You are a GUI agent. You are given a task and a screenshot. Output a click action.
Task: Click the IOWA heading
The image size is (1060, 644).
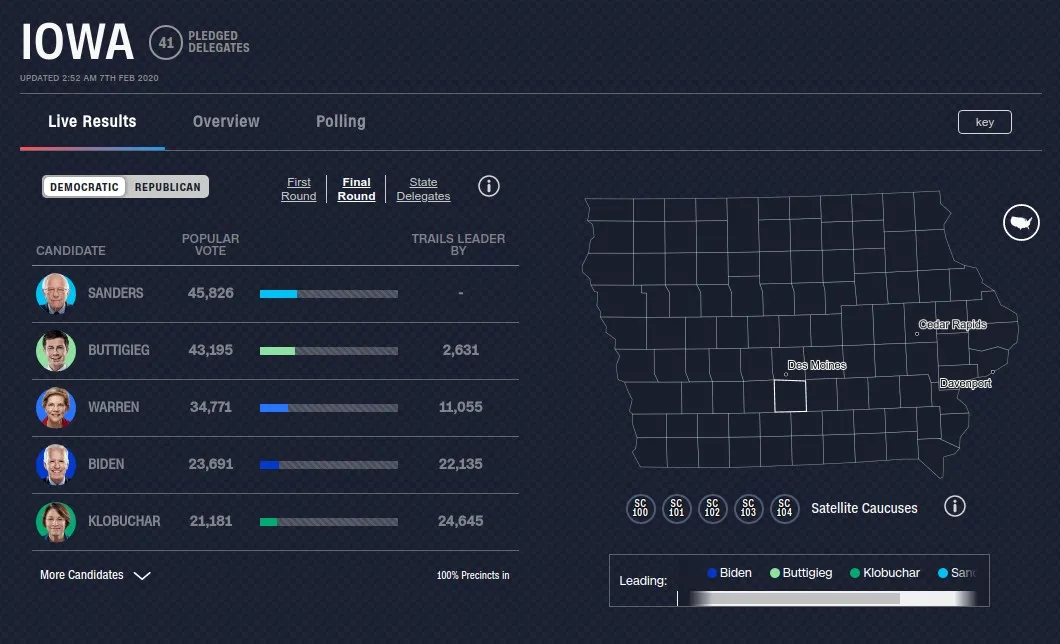point(77,42)
